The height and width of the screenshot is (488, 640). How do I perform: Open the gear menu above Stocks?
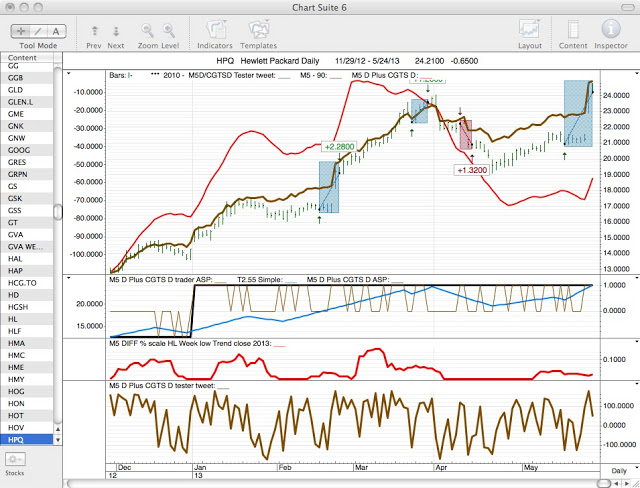click(15, 459)
